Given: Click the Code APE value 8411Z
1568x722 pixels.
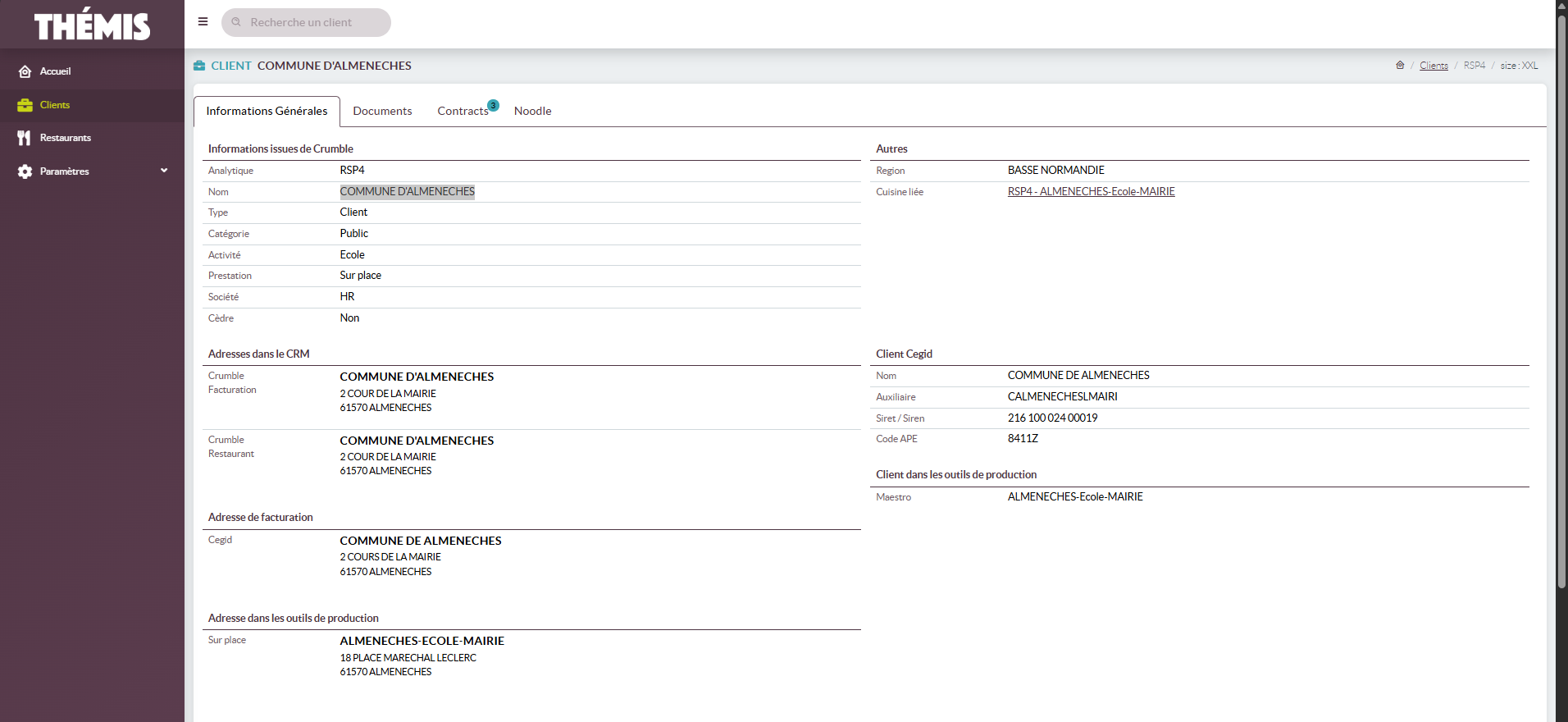Looking at the screenshot, I should [1023, 439].
